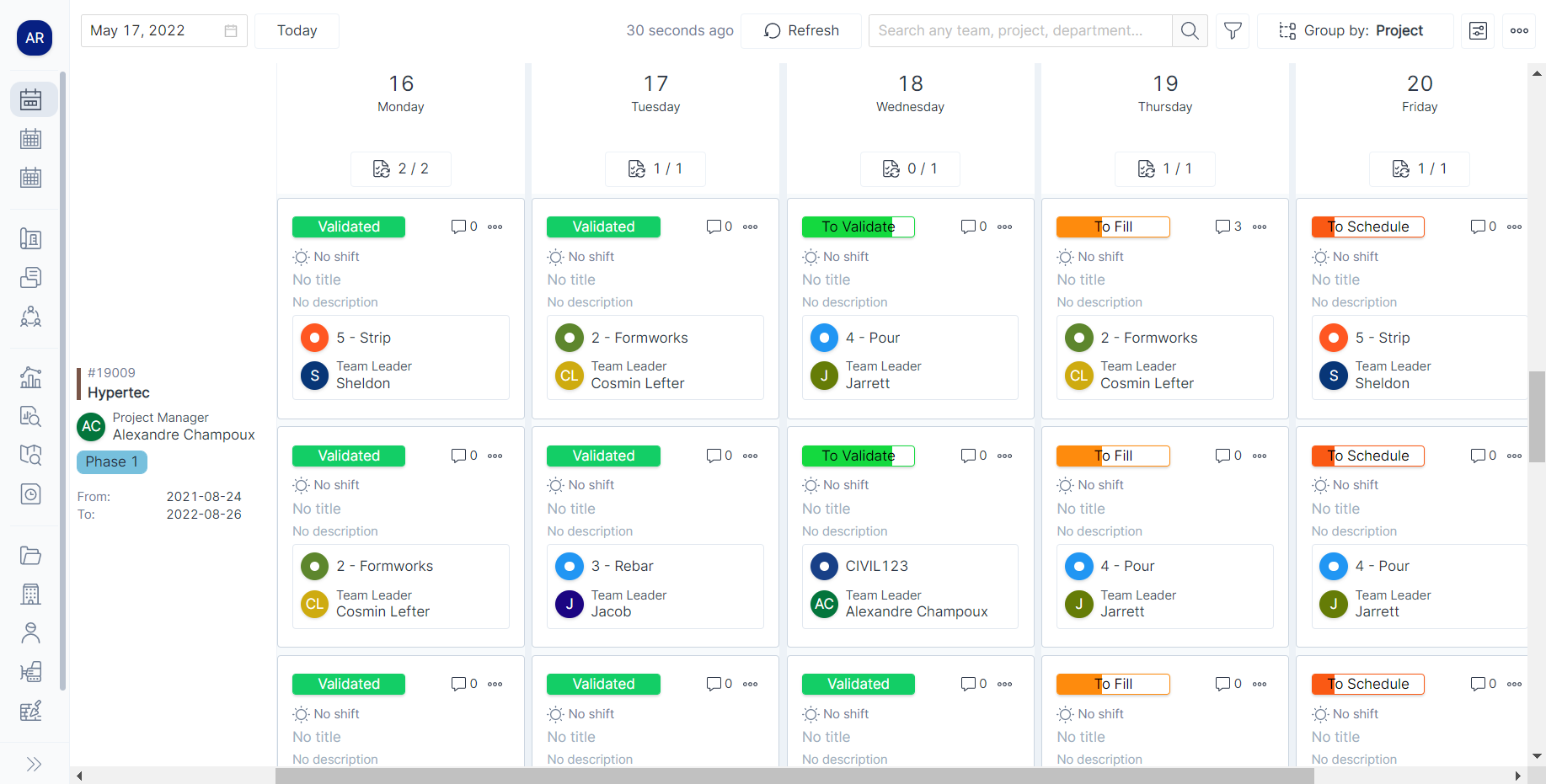Open the May 17, 2022 date picker

coord(163,31)
